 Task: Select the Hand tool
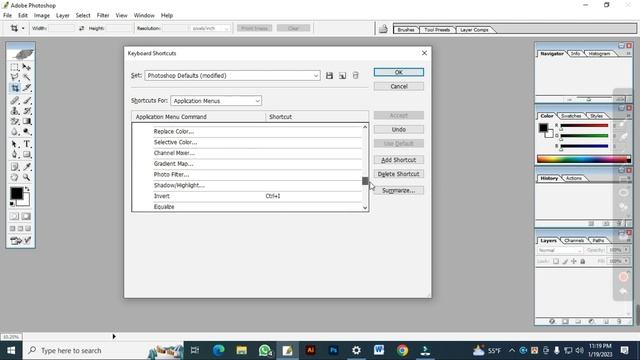pos(15,178)
